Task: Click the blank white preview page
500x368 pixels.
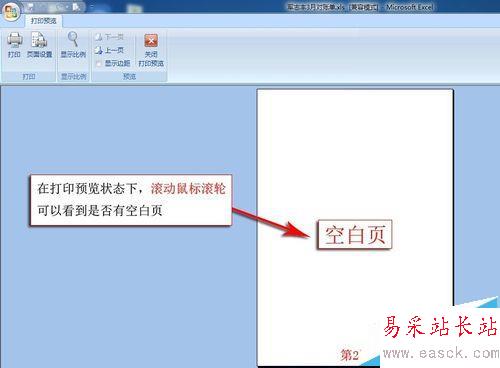Action: coord(355,227)
